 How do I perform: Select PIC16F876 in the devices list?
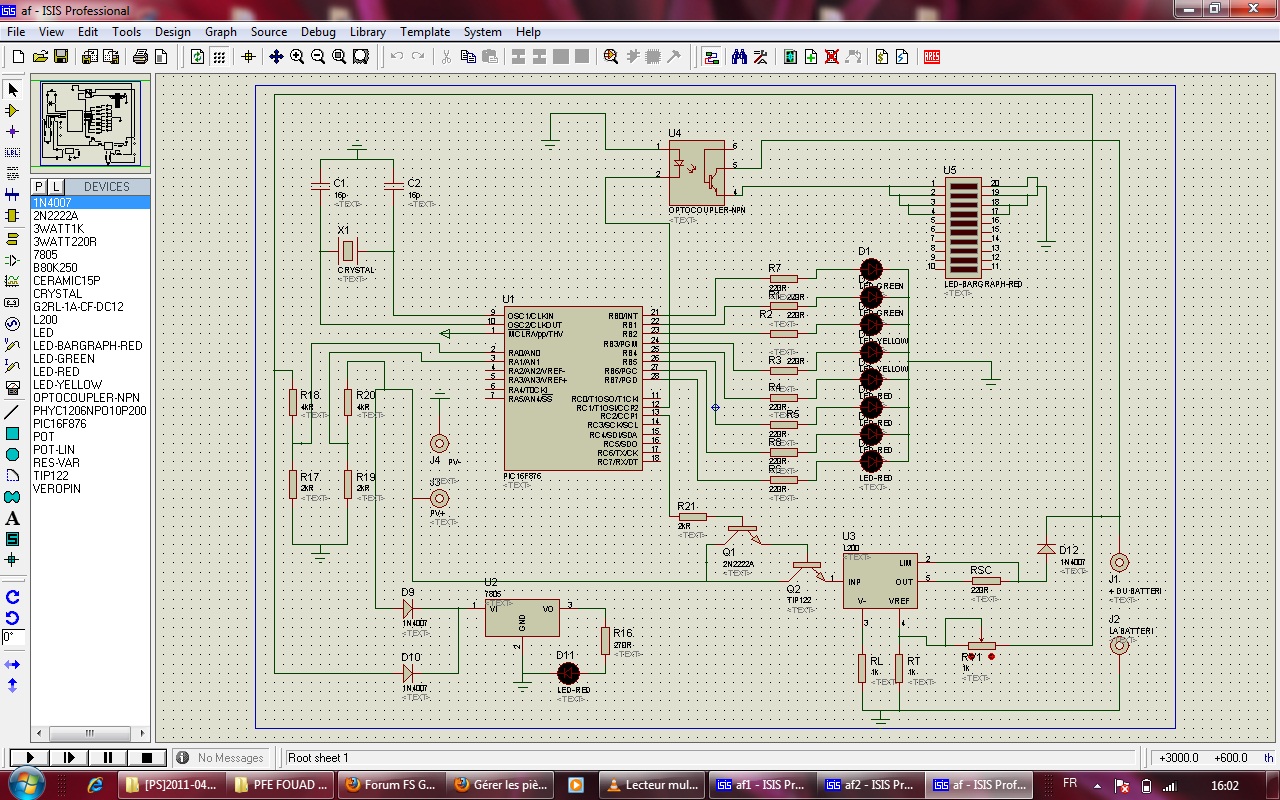click(61, 424)
